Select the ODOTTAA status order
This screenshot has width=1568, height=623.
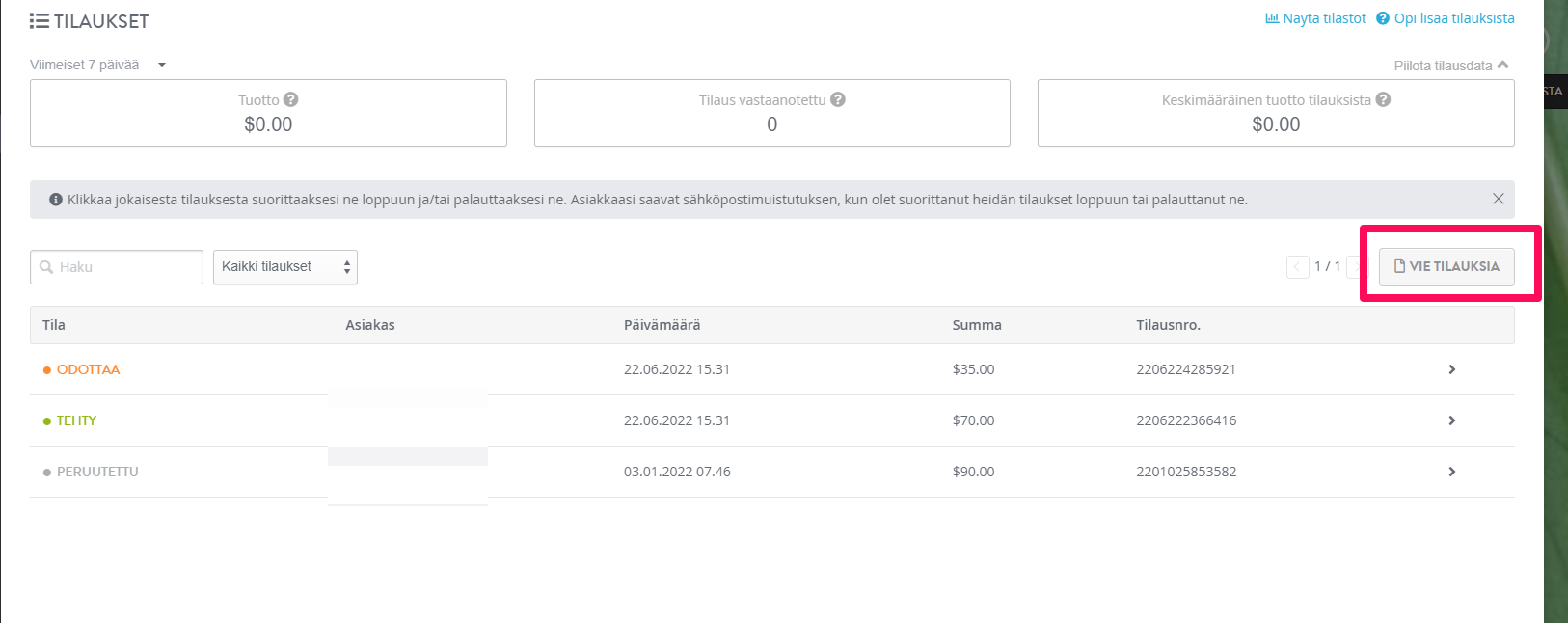82,369
